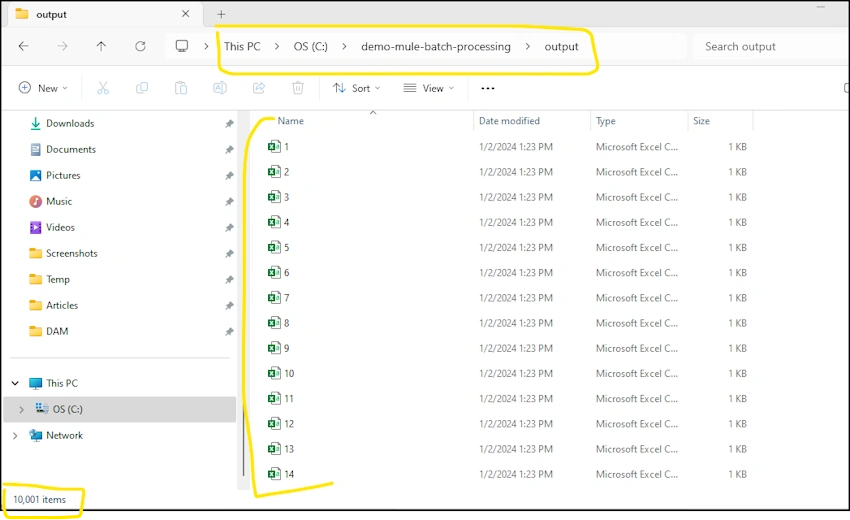Image resolution: width=850 pixels, height=520 pixels.
Task: Open Videos in the sidebar
Action: pyautogui.click(x=60, y=228)
